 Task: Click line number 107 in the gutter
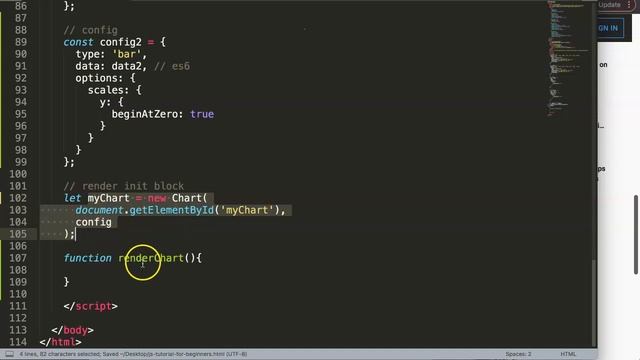tap(18, 258)
